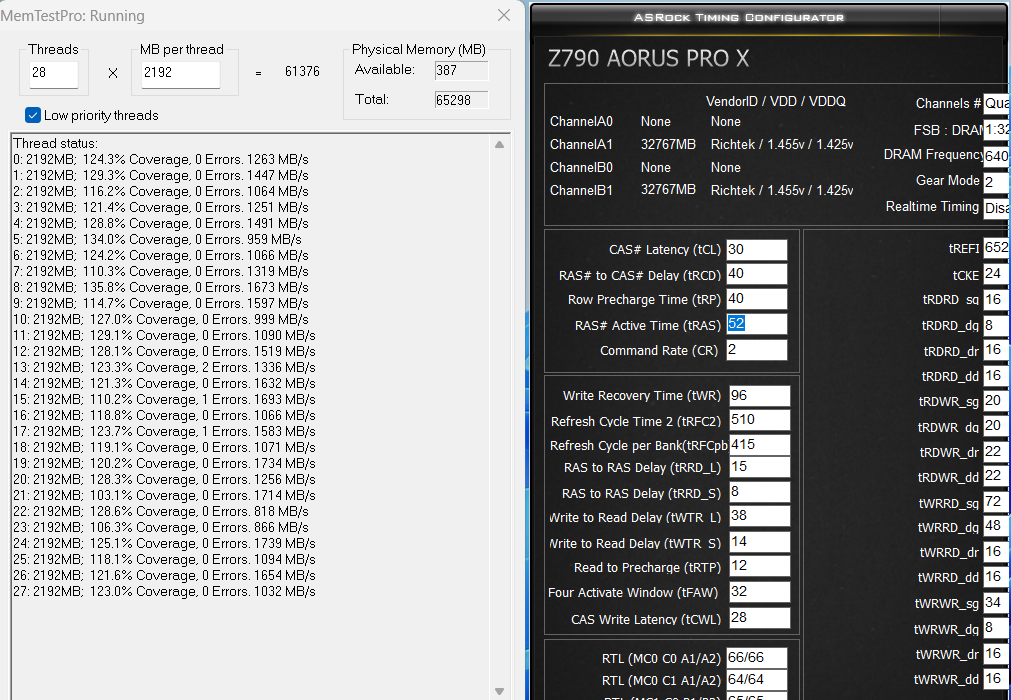Click the CAS# Latency (tCL) field
Viewport: 1011px width, 700px height.
click(757, 249)
